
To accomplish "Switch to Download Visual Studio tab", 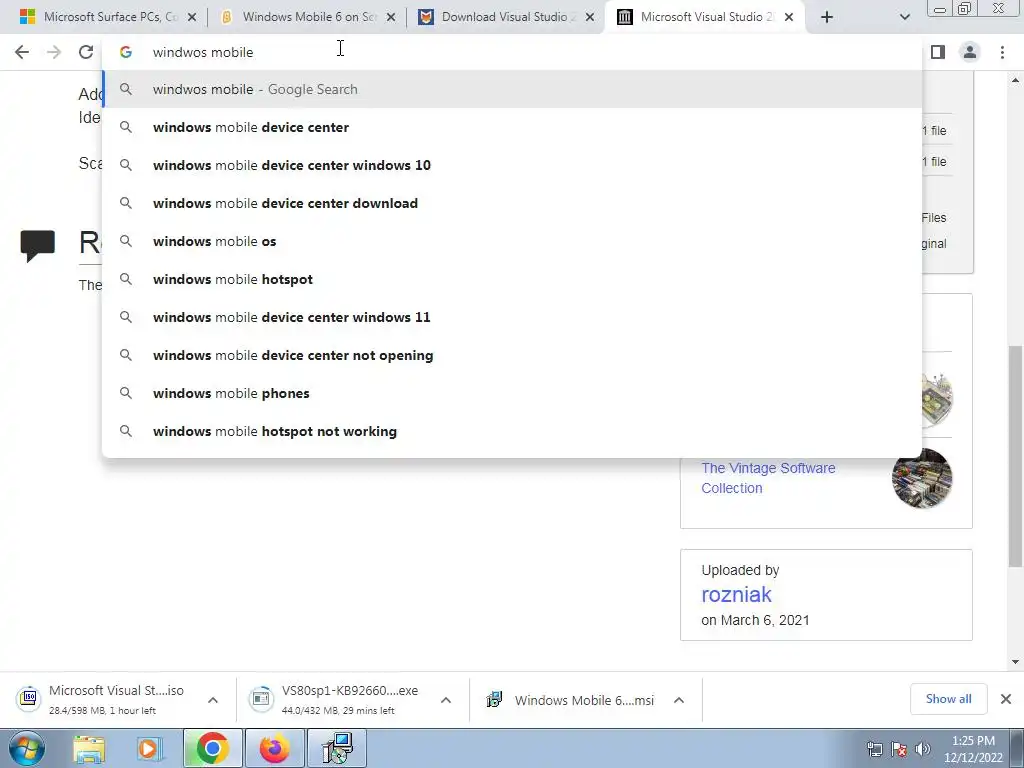I will click(x=506, y=17).
